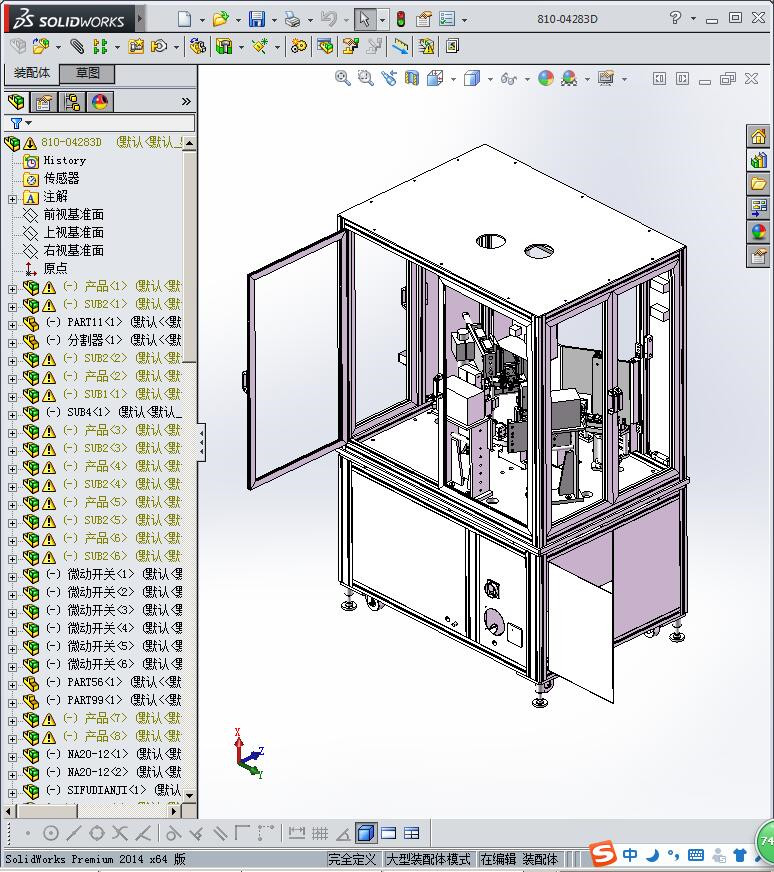Expand the SIFUDIANJI<1> component node

click(x=12, y=792)
